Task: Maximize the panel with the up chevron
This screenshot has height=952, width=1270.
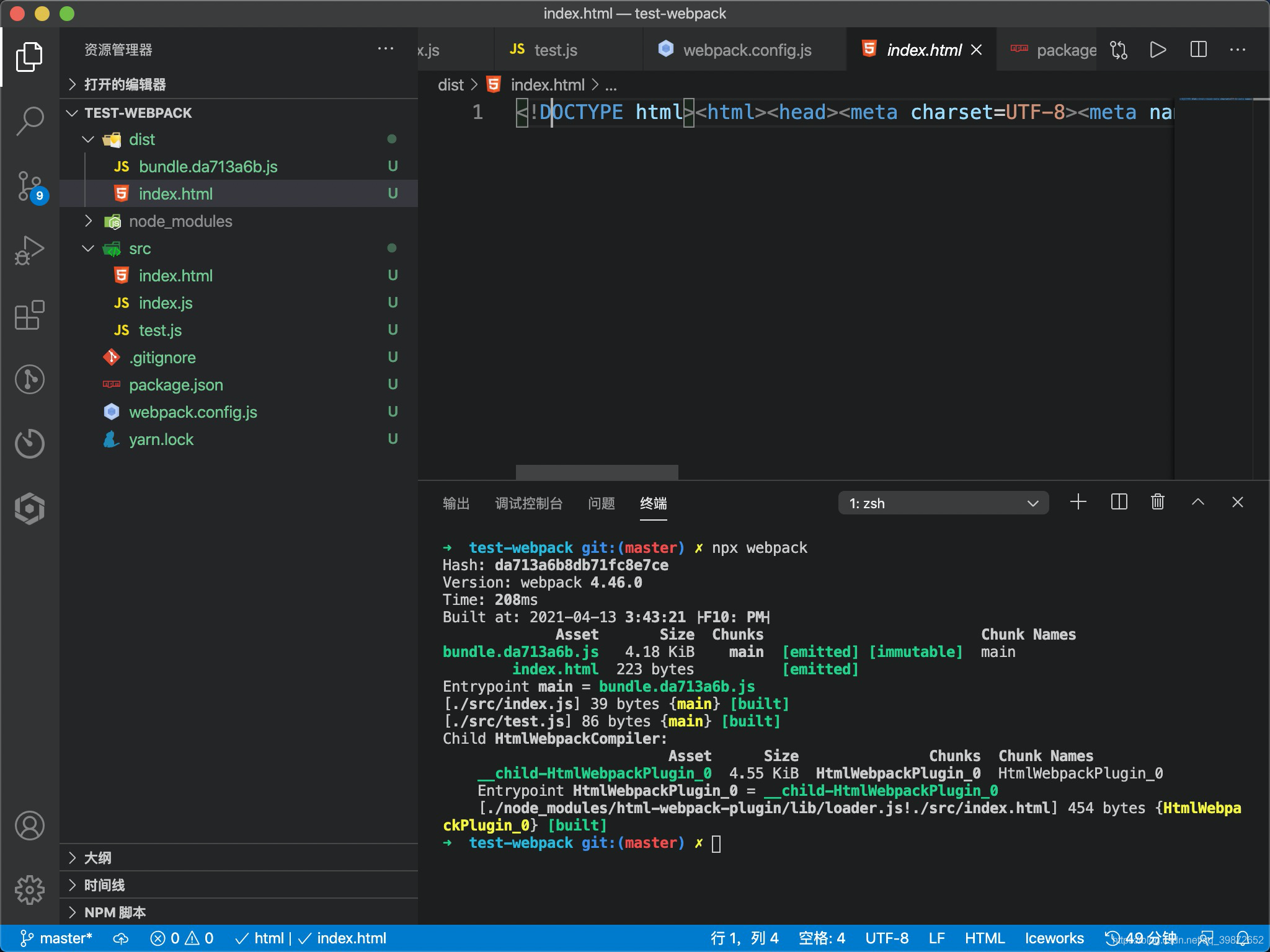Action: 1198,502
